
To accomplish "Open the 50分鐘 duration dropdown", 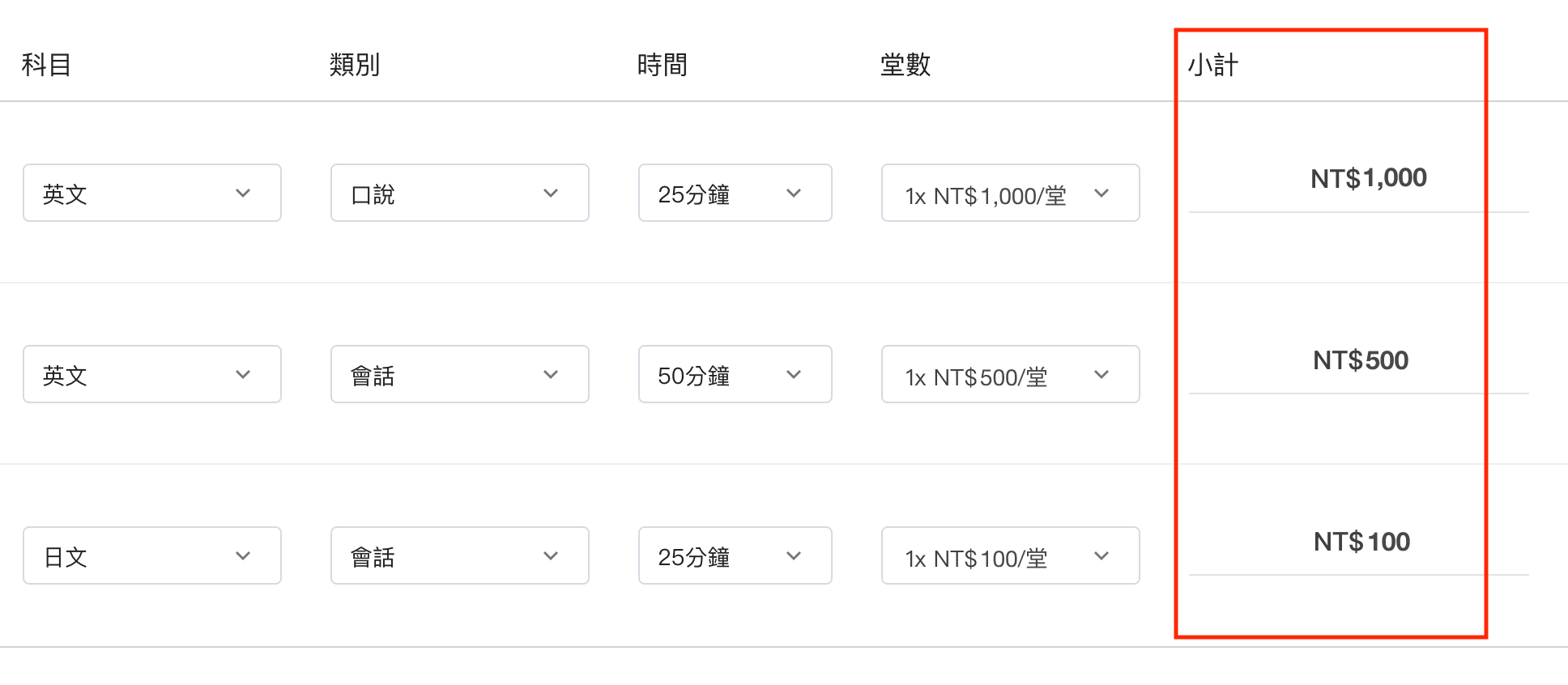I will 735,374.
